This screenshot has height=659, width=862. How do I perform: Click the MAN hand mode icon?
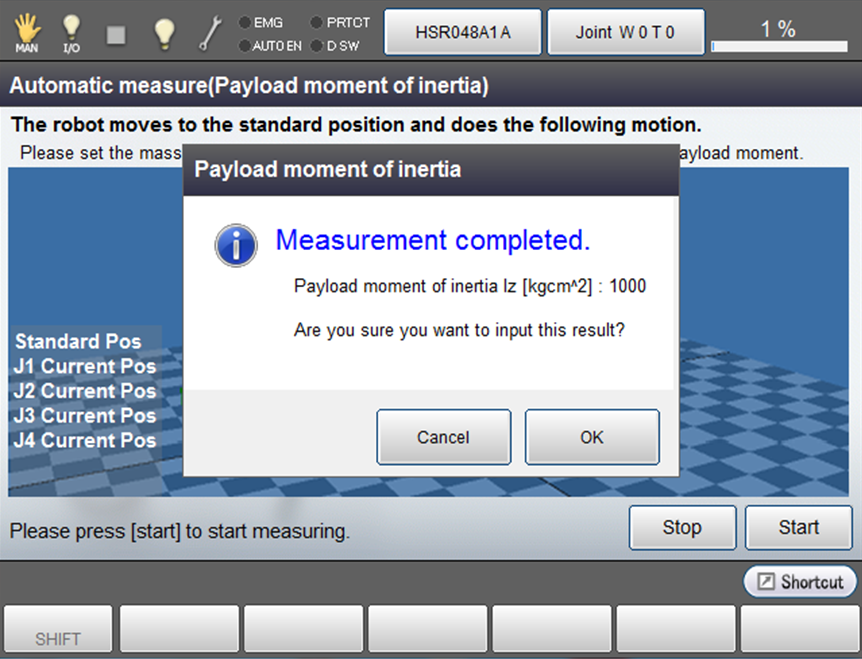27,33
